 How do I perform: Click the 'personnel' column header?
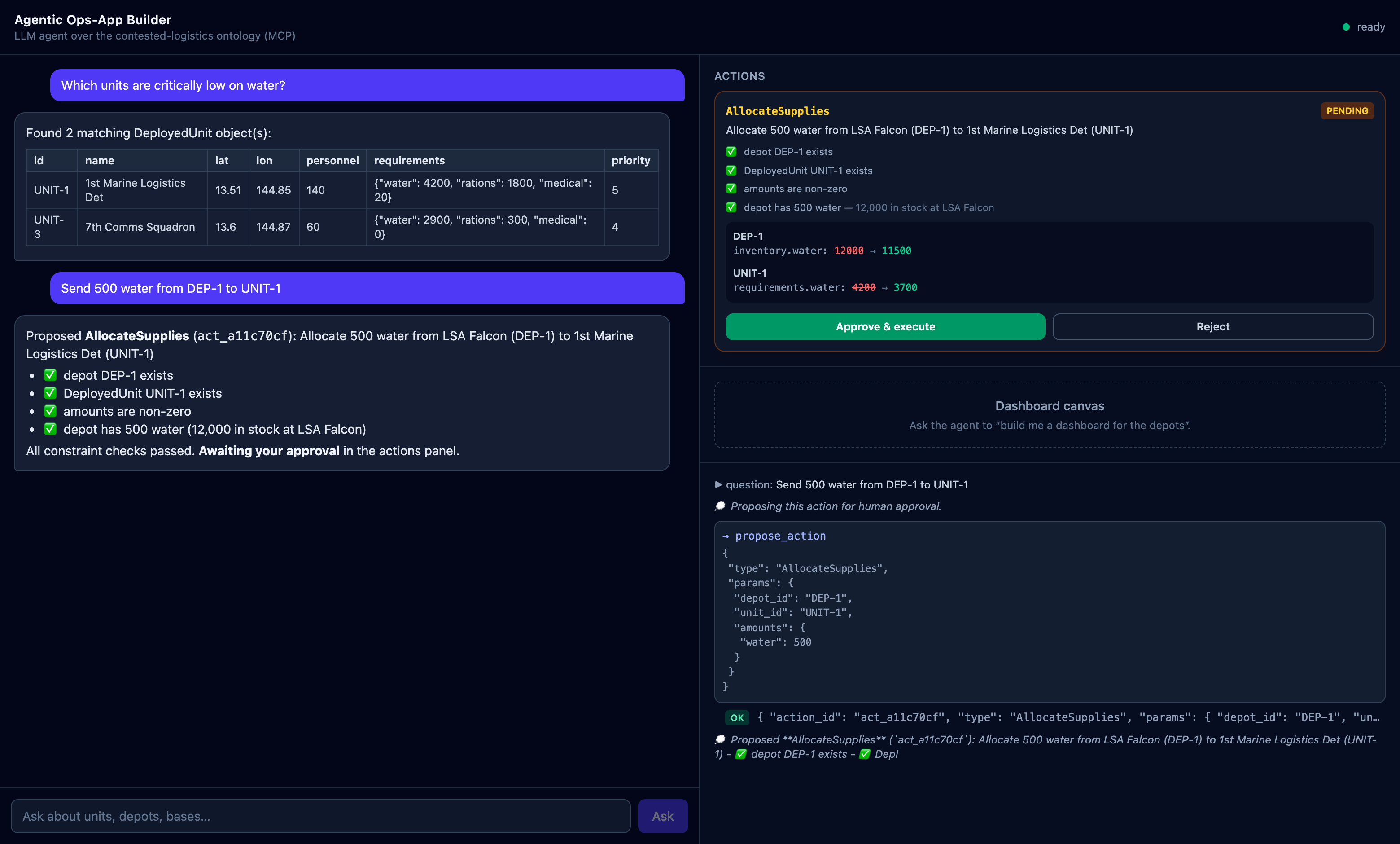coord(332,161)
